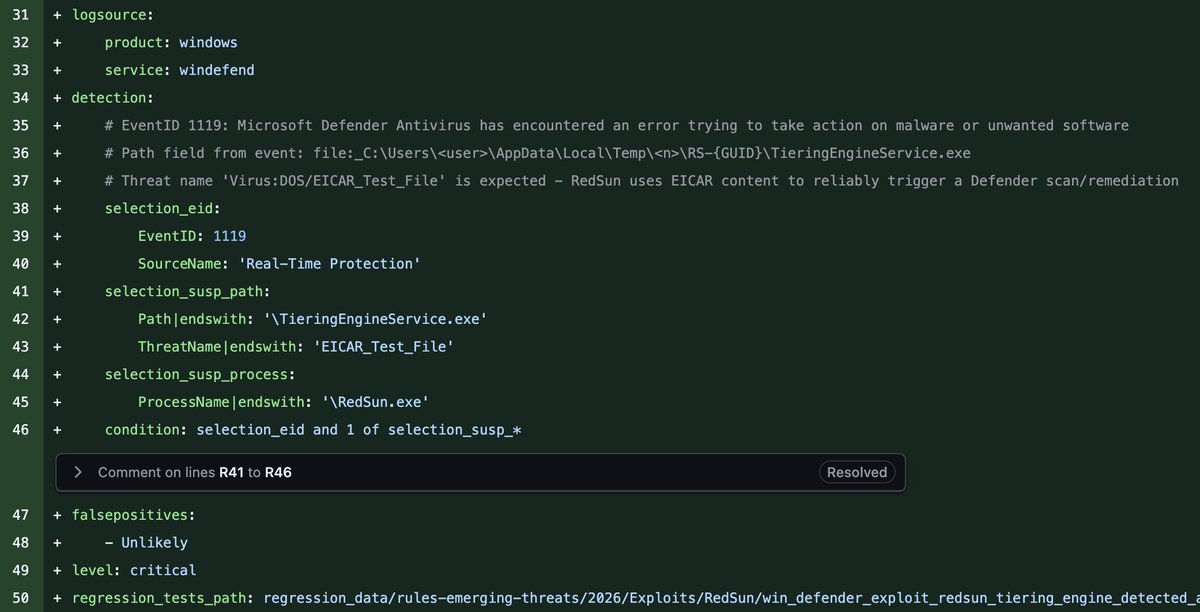Click the Threat name EICAR comment line
This screenshot has width=1200, height=612.
coord(642,181)
